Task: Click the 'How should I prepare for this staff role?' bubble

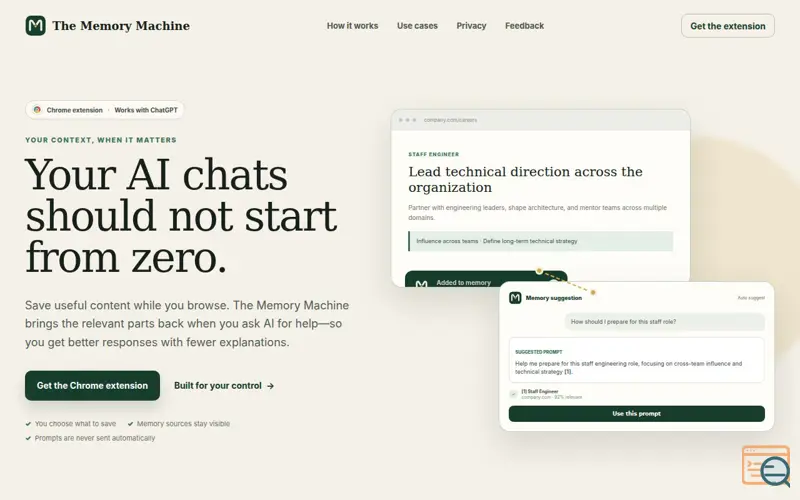Action: pos(665,322)
